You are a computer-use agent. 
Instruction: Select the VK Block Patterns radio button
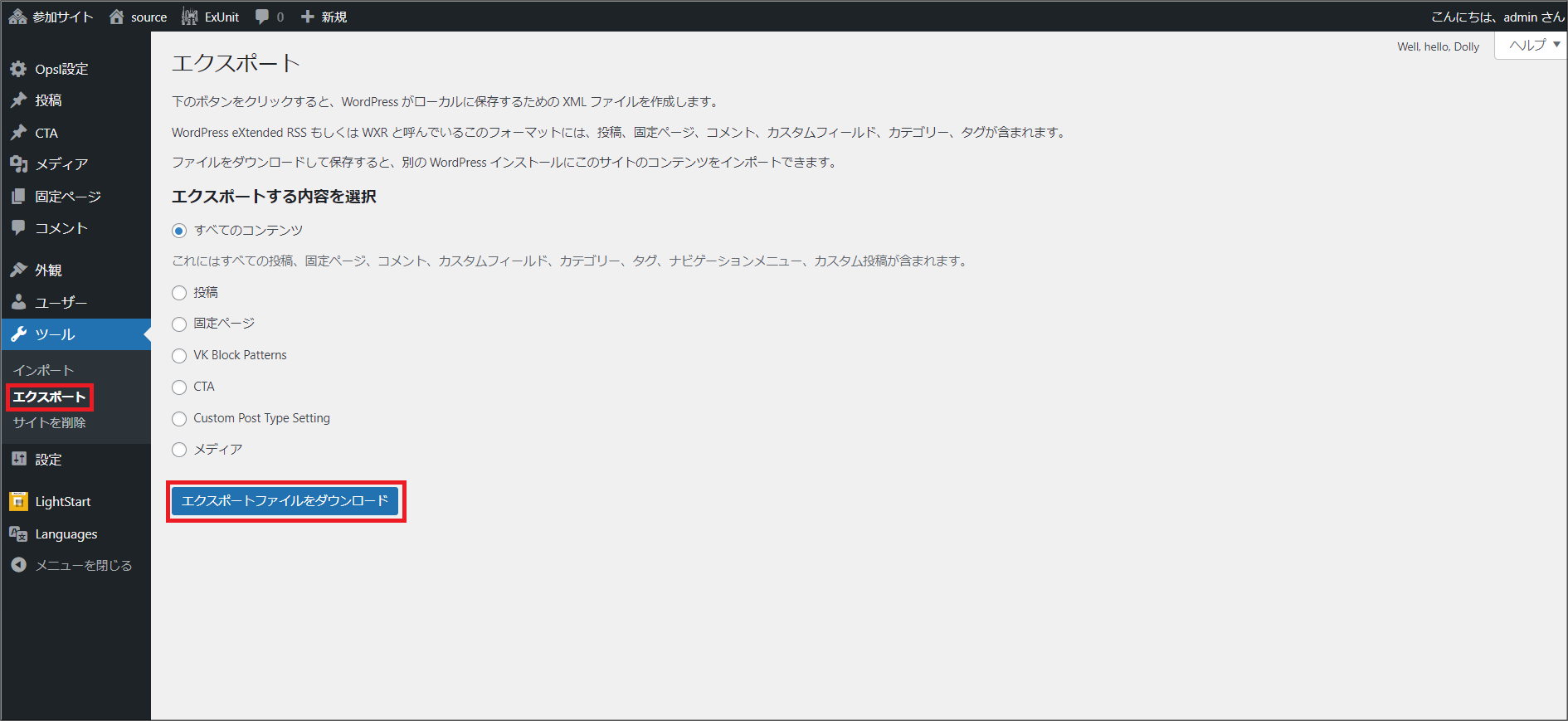click(x=179, y=356)
